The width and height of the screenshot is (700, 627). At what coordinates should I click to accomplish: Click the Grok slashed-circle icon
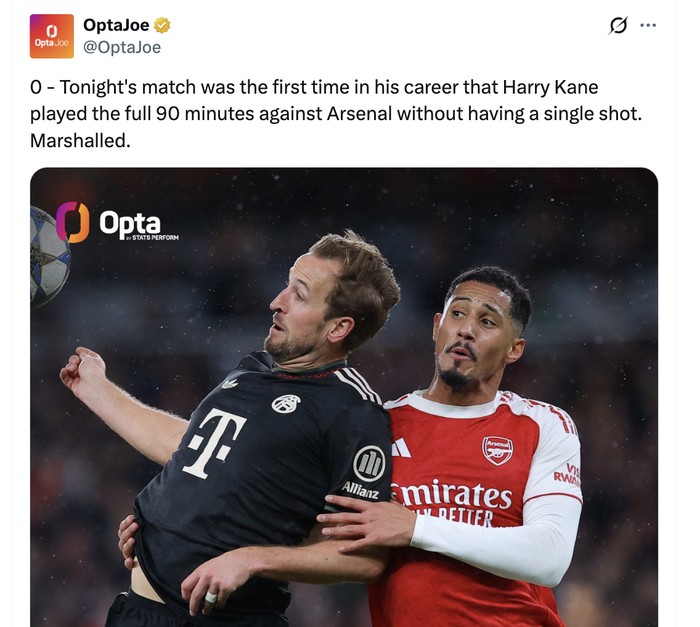(x=618, y=26)
